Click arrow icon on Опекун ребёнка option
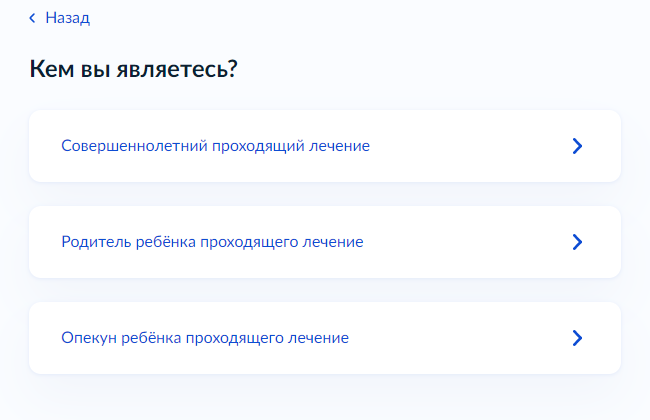This screenshot has width=650, height=420. coord(576,338)
